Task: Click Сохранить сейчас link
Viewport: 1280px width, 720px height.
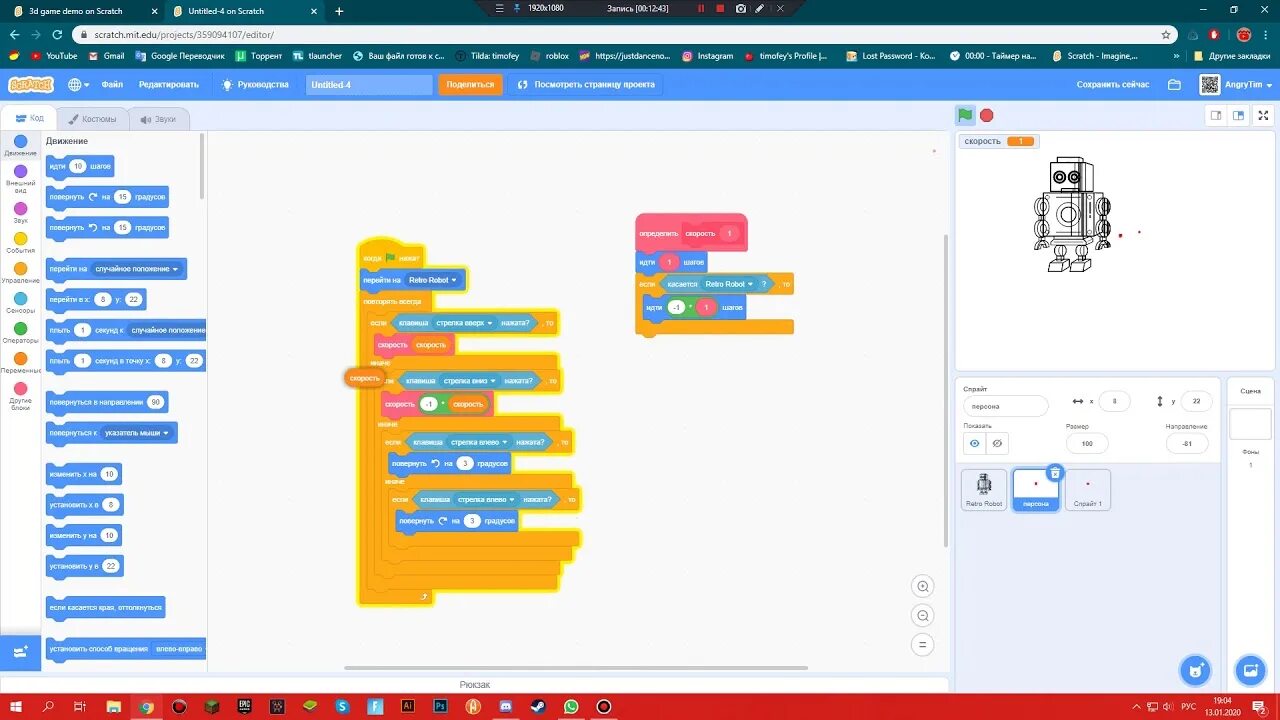Action: point(1113,85)
